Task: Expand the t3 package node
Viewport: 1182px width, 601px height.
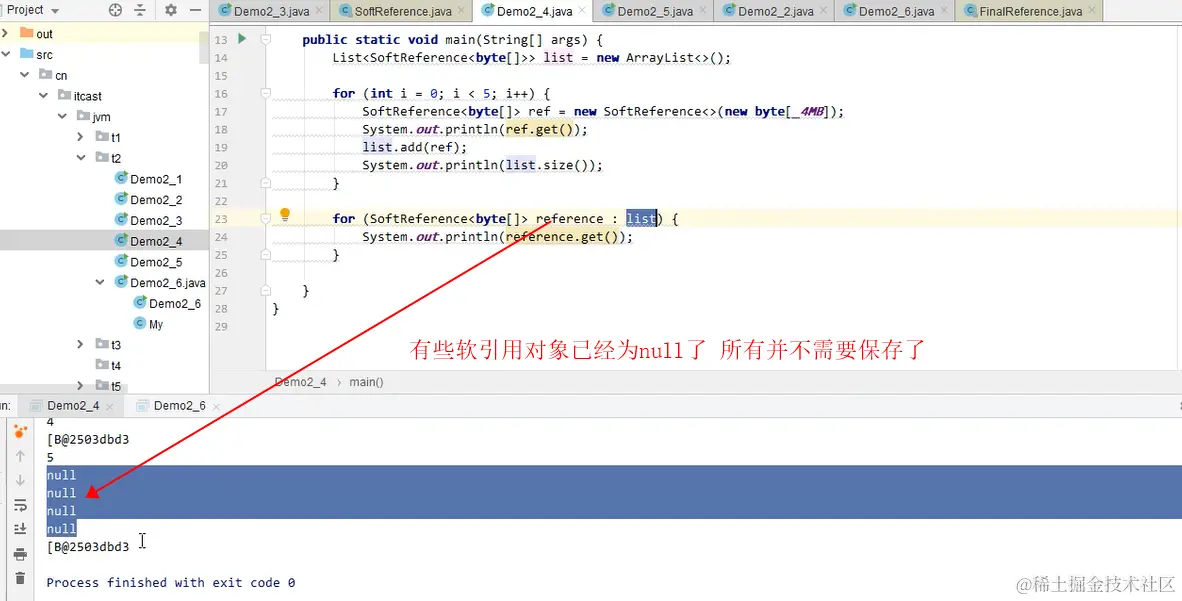Action: coord(82,343)
